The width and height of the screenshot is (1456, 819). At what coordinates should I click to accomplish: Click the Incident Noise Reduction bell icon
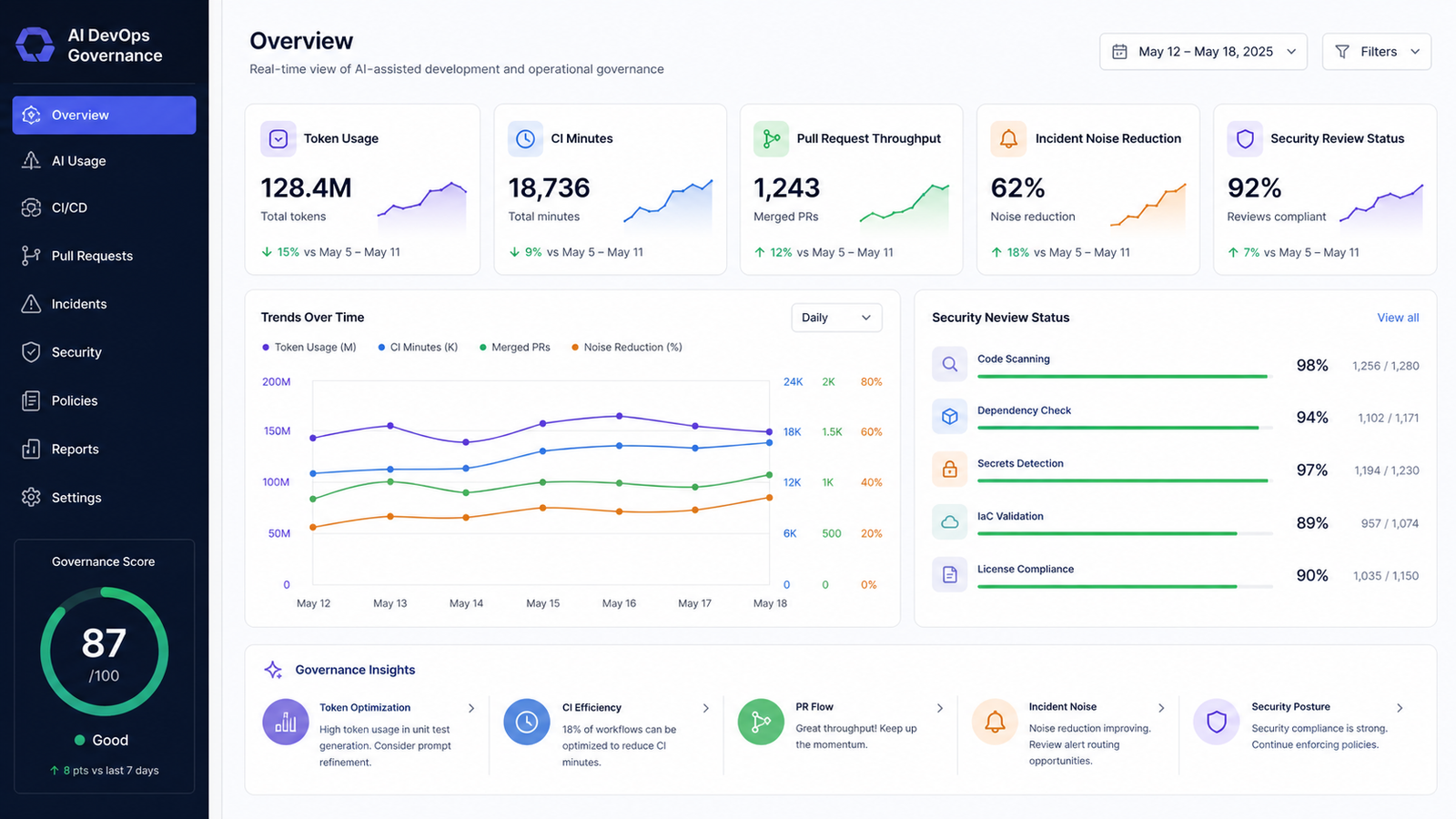1008,138
